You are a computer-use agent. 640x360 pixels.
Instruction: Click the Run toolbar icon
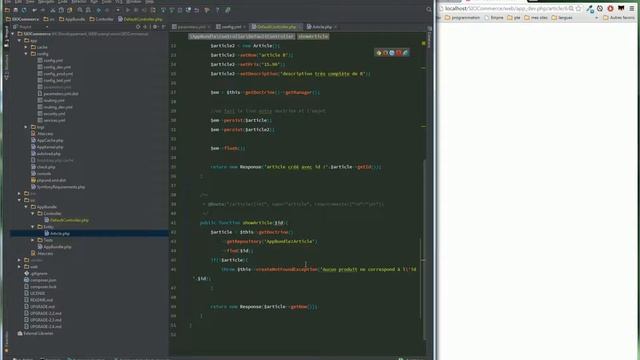(x=128, y=10)
